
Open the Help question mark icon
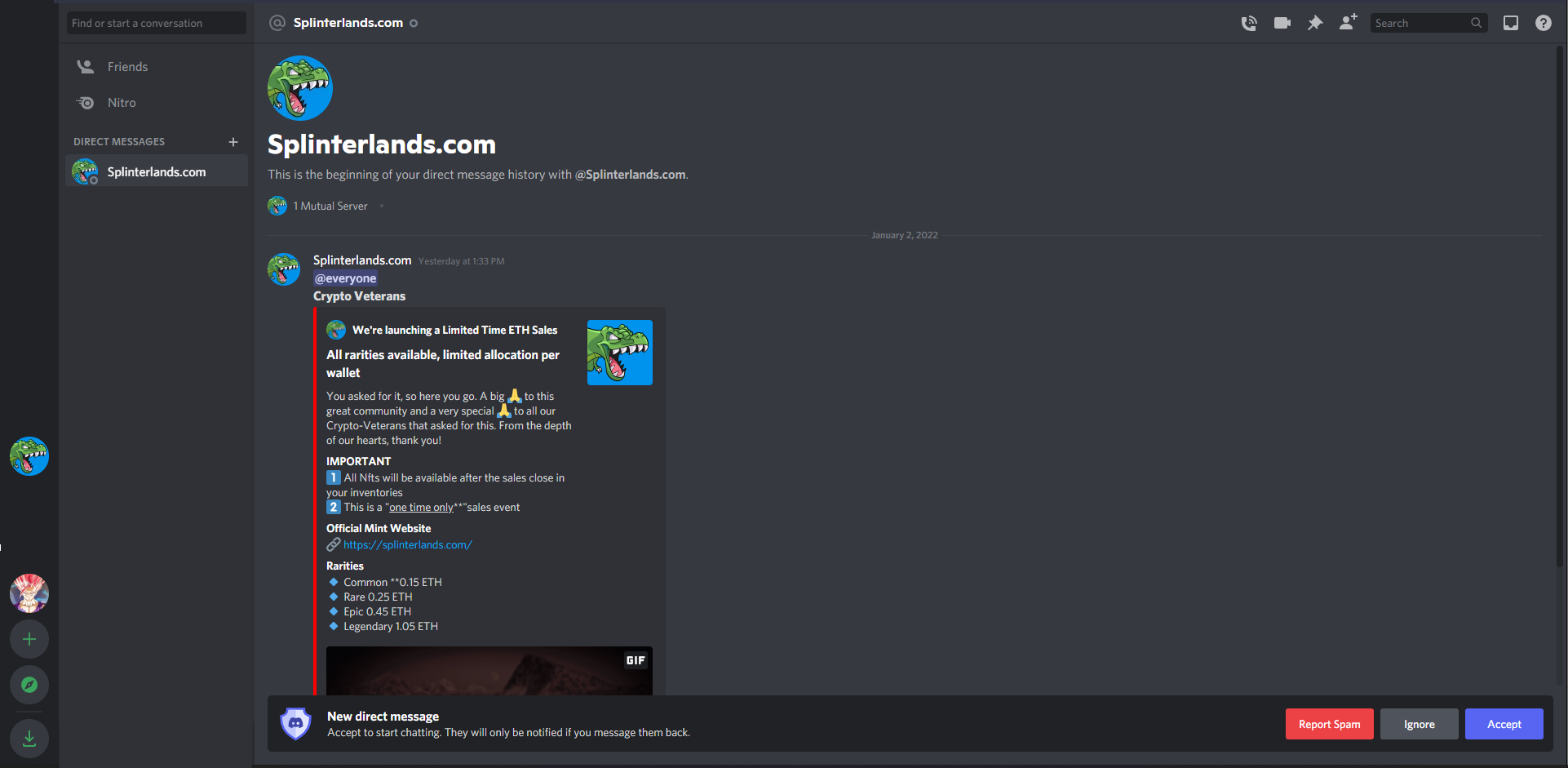point(1544,23)
